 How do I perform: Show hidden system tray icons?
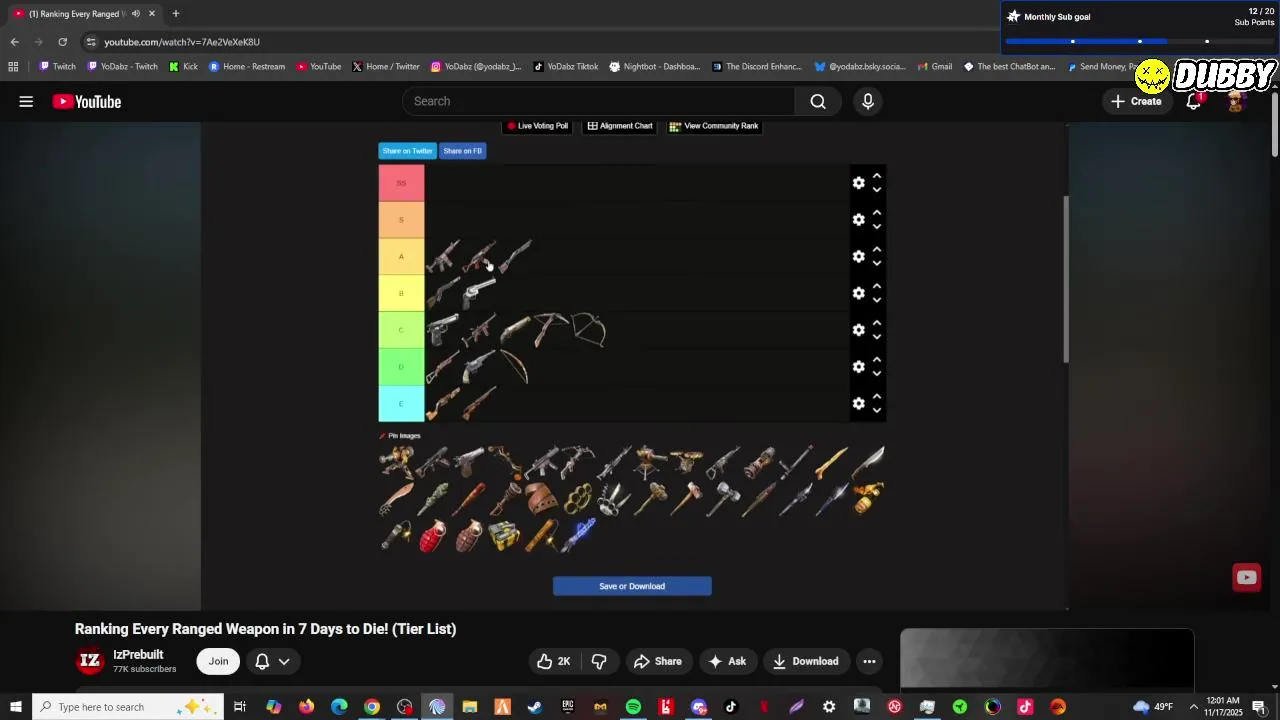[1193, 707]
